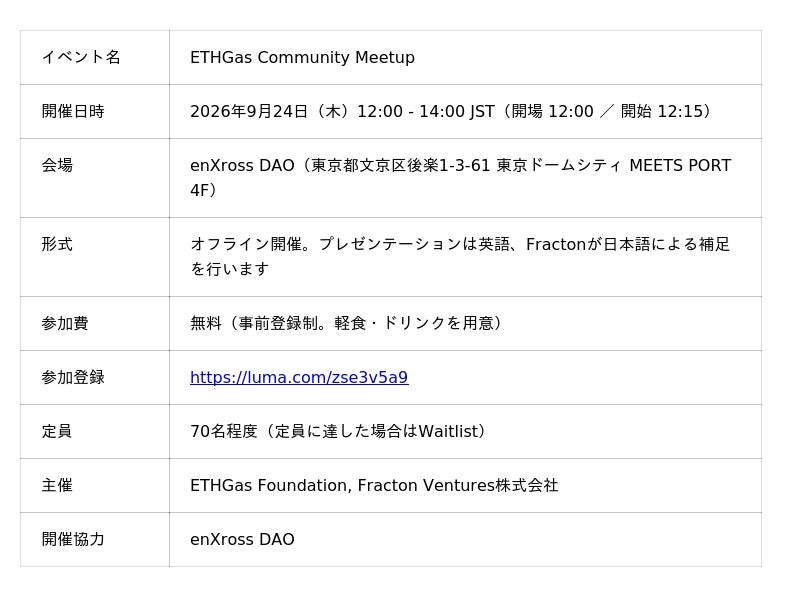The height and width of the screenshot is (597, 800).
Task: Click the 形式 label cell
Action: coord(95,257)
